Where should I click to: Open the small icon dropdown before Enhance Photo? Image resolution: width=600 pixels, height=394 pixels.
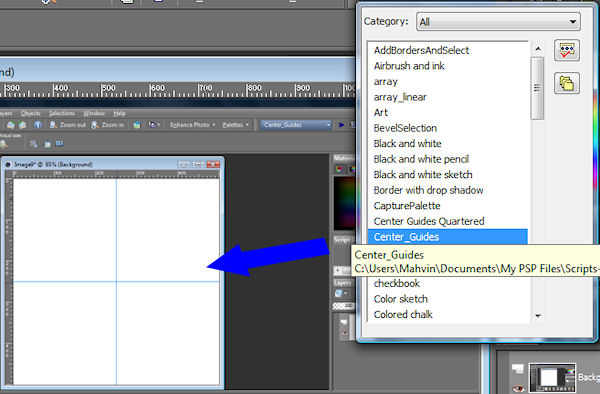(x=154, y=125)
